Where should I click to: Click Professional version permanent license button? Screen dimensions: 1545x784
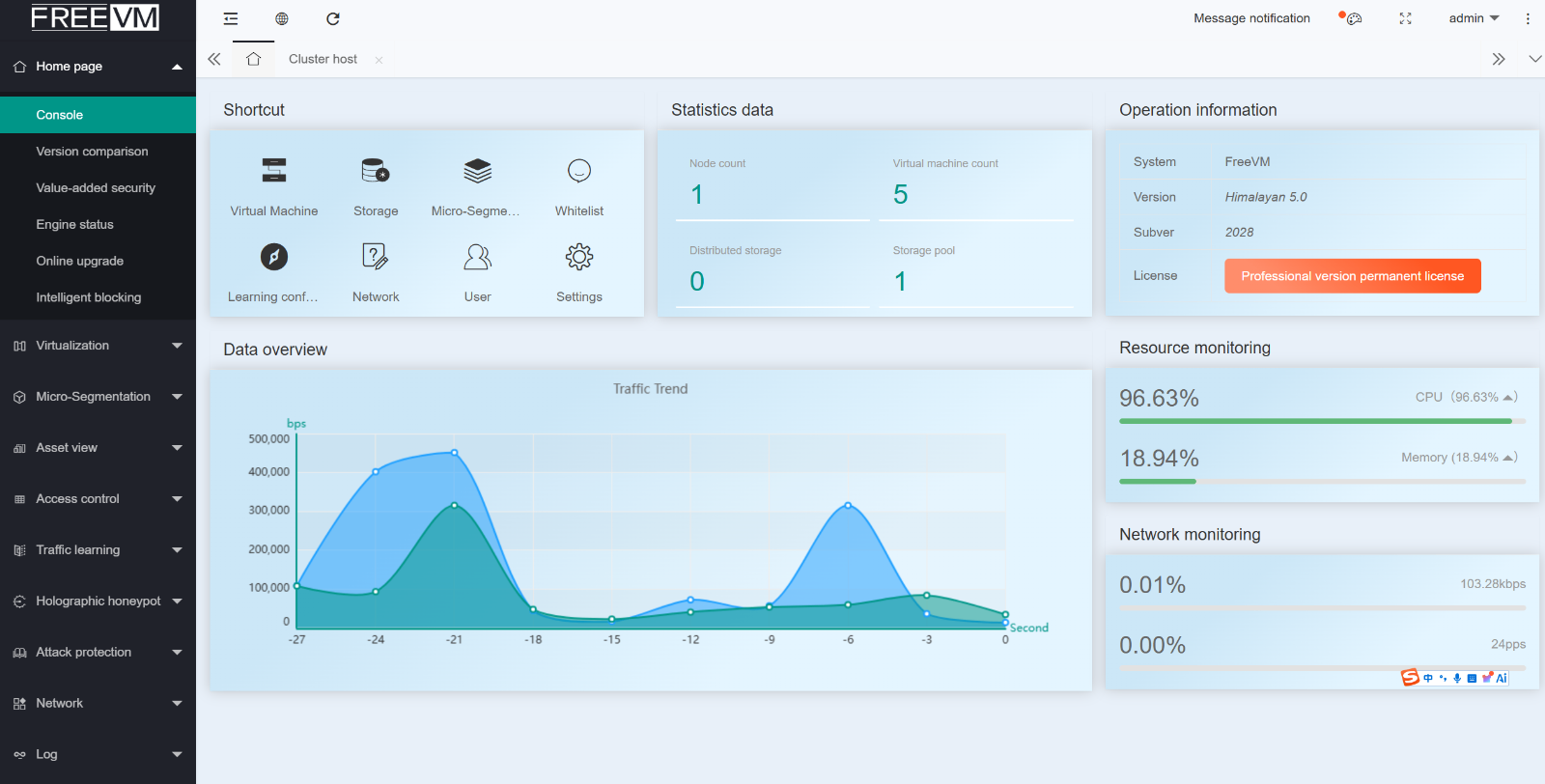pyautogui.click(x=1353, y=276)
